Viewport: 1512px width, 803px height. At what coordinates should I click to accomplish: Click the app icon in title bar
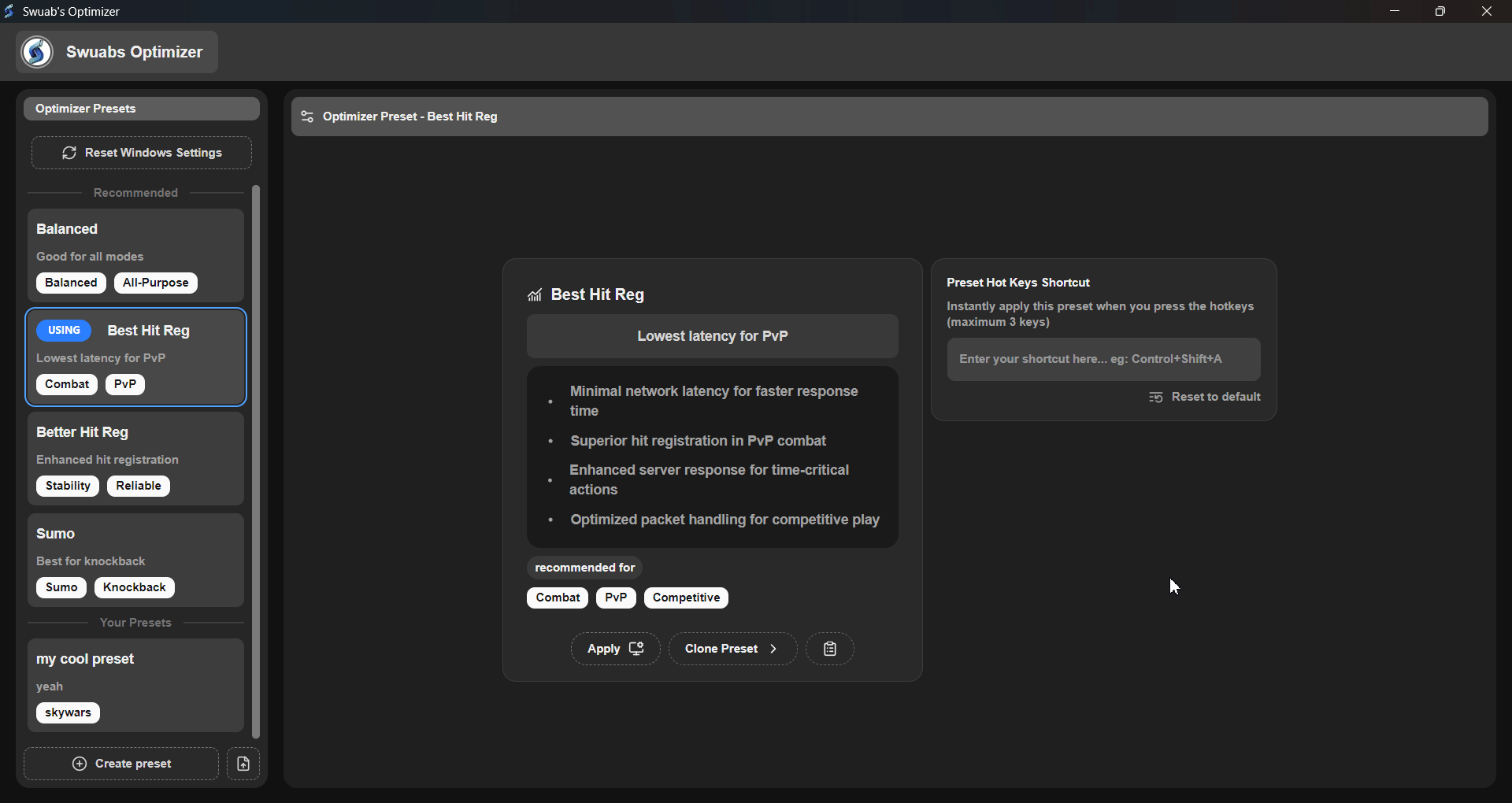[9, 11]
